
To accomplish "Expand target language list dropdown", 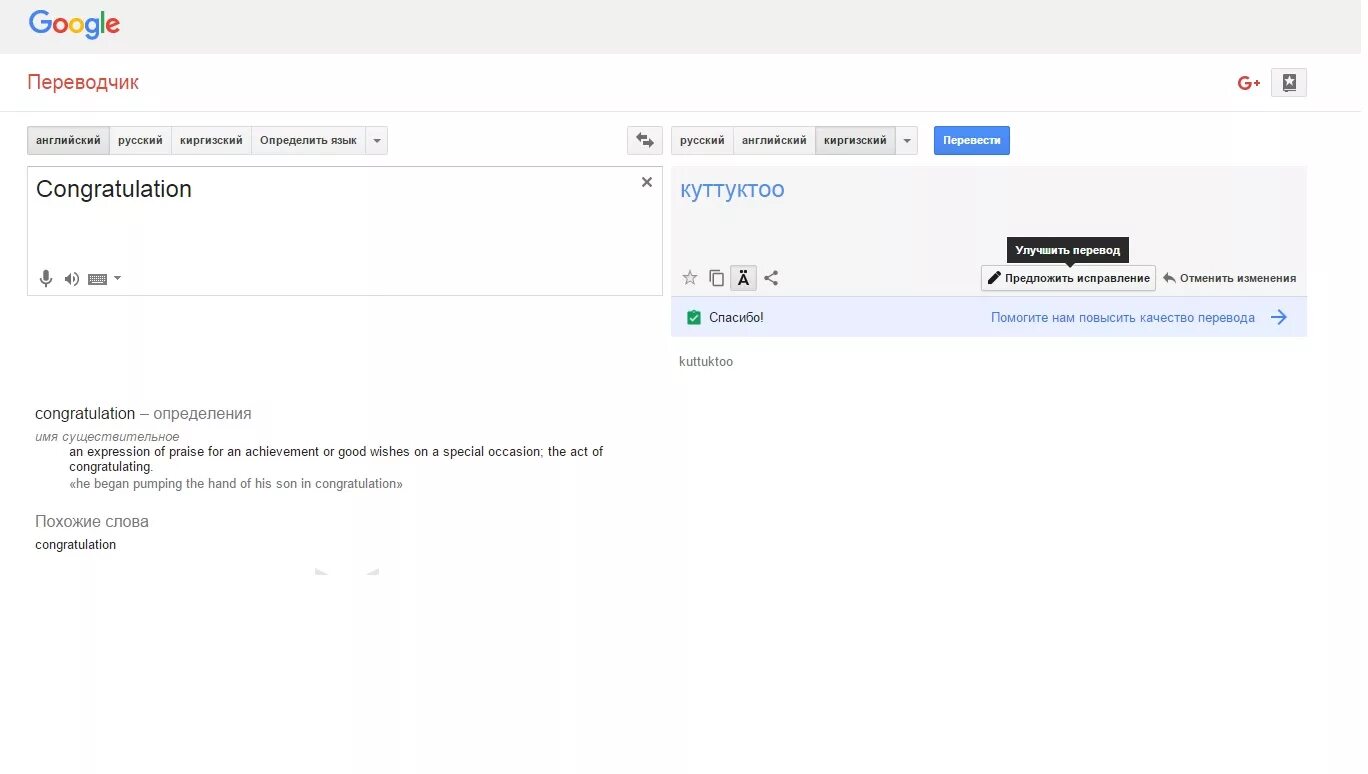I will click(x=907, y=141).
